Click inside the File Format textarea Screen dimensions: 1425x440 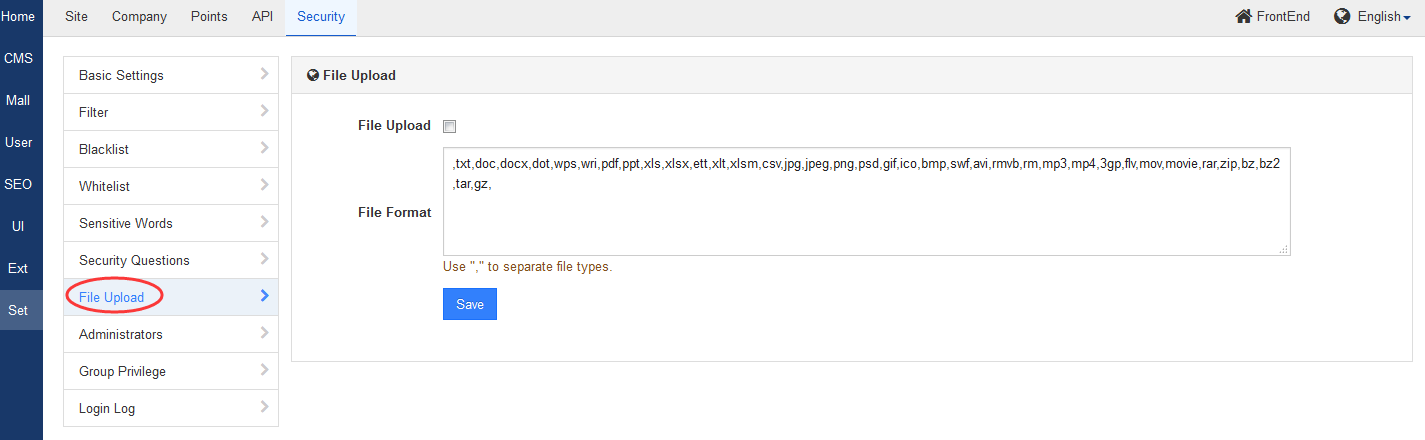coord(867,201)
